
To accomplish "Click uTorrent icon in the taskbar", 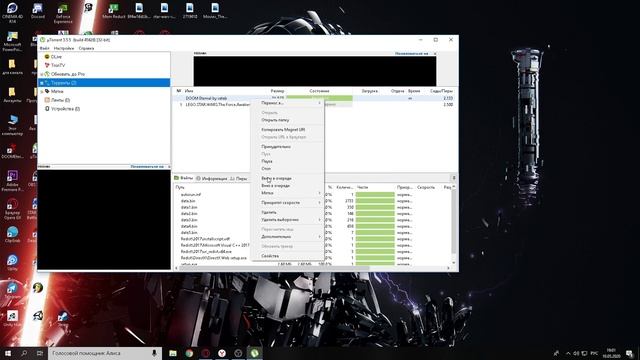I will [x=254, y=353].
